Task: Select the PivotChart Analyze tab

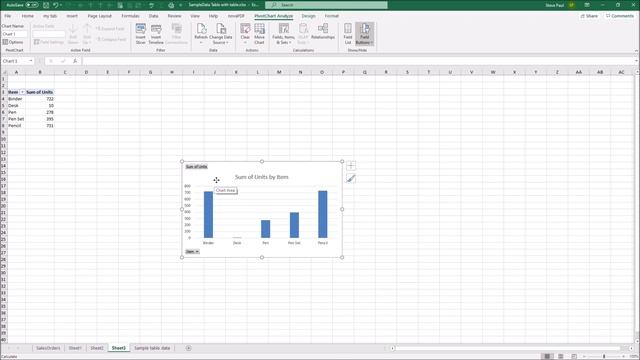Action: tap(273, 16)
